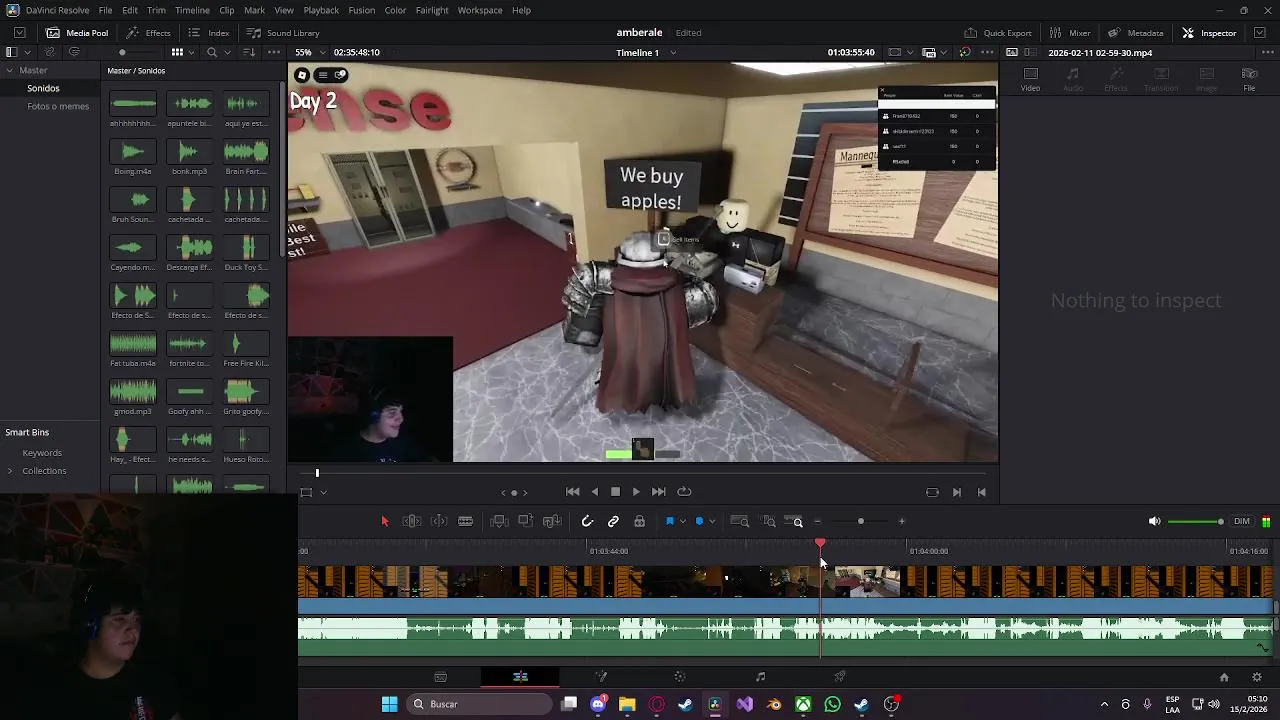The width and height of the screenshot is (1280, 720).
Task: Switch to the Deliver page
Action: click(x=840, y=677)
